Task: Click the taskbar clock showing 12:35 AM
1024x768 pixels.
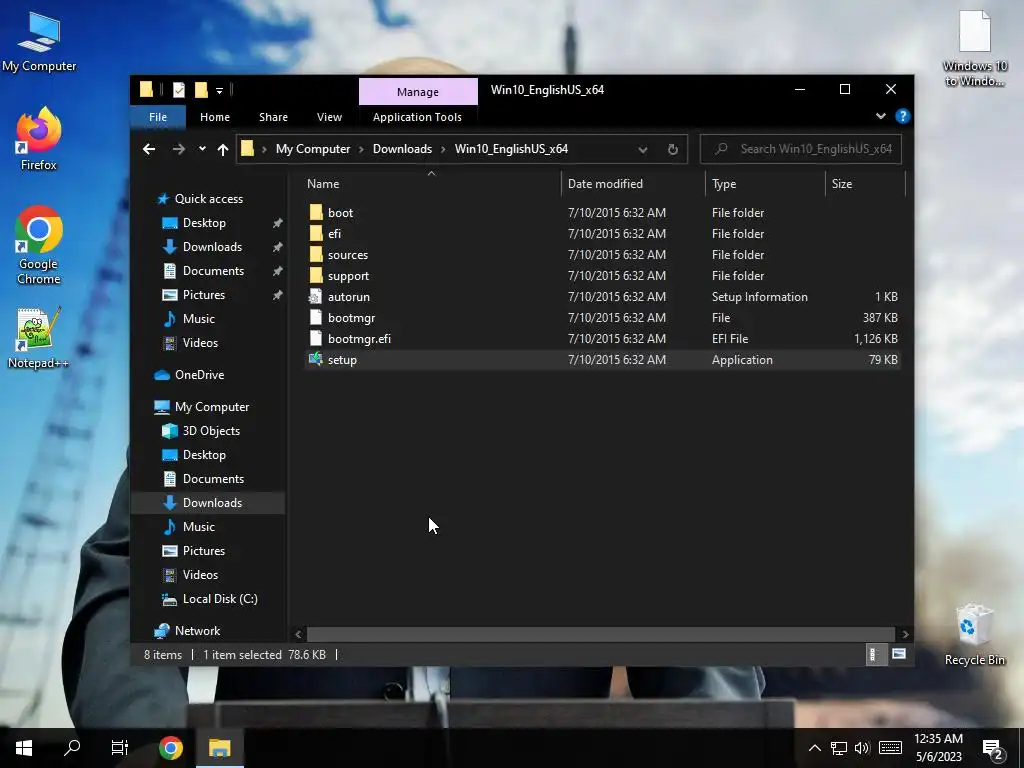Action: tap(938, 748)
